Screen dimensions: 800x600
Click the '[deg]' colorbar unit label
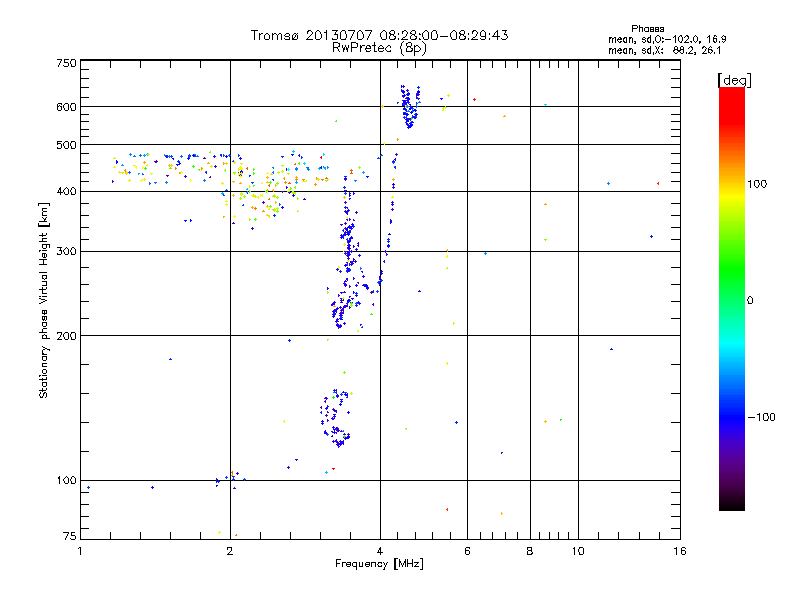pyautogui.click(x=734, y=80)
